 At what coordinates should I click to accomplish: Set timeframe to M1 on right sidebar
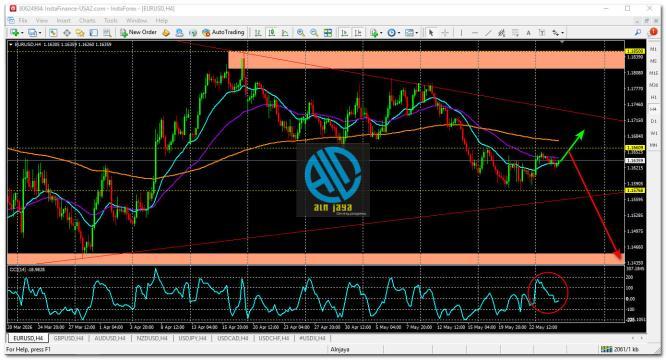(654, 49)
